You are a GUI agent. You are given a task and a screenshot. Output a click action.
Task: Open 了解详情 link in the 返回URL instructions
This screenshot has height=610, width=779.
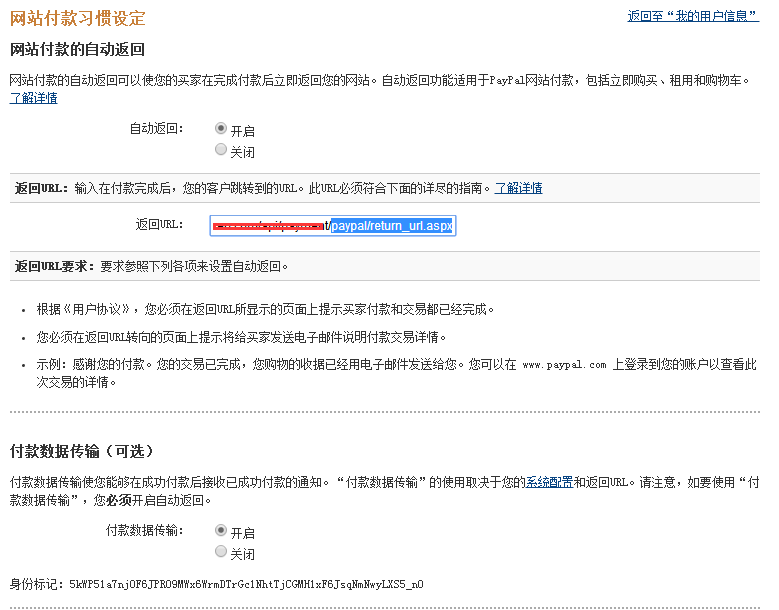tap(518, 188)
